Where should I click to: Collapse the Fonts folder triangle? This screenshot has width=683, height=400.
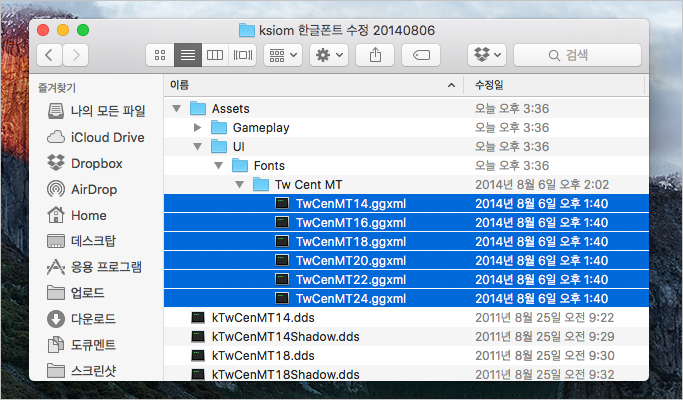pos(218,166)
